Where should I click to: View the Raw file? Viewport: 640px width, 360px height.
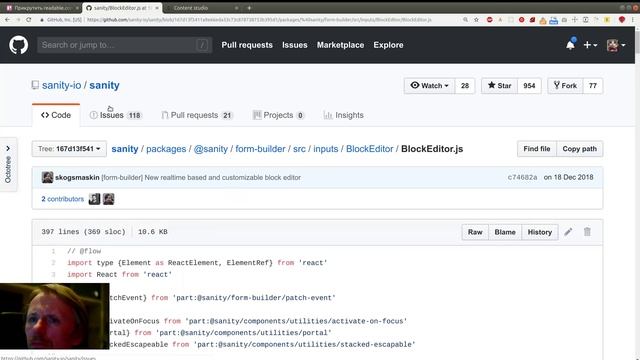[475, 232]
